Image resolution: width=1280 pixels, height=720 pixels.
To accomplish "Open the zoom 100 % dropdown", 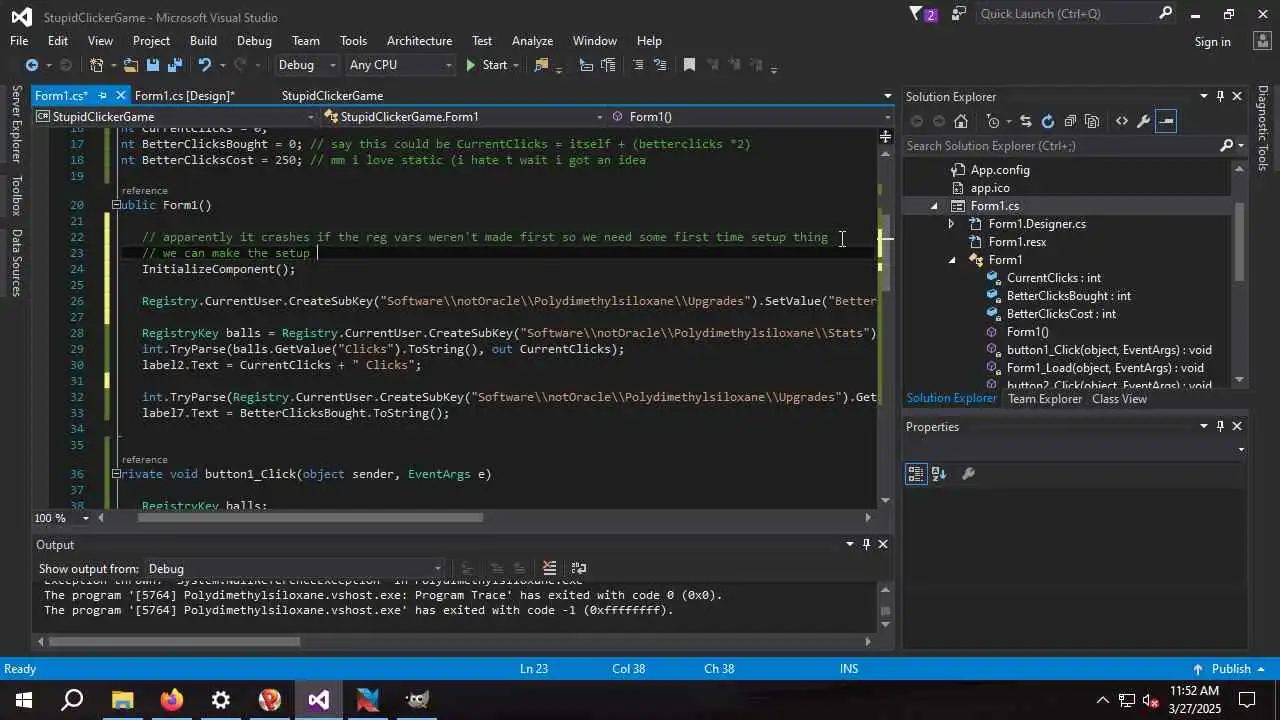I will (86, 518).
